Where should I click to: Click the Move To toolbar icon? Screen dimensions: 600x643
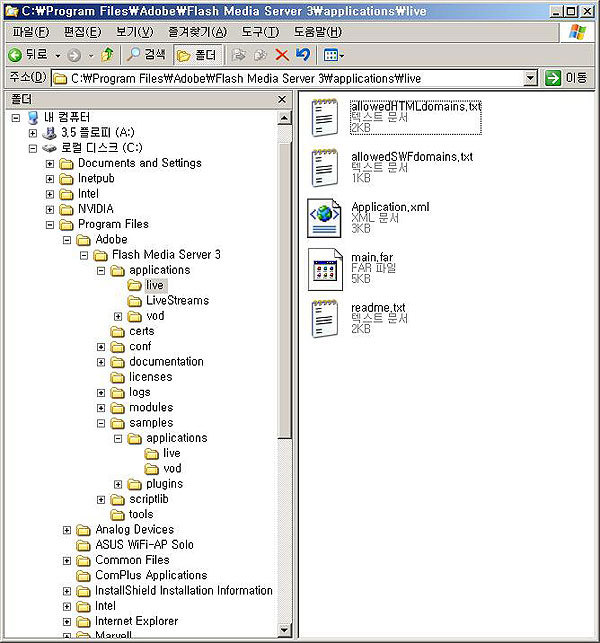pos(239,55)
